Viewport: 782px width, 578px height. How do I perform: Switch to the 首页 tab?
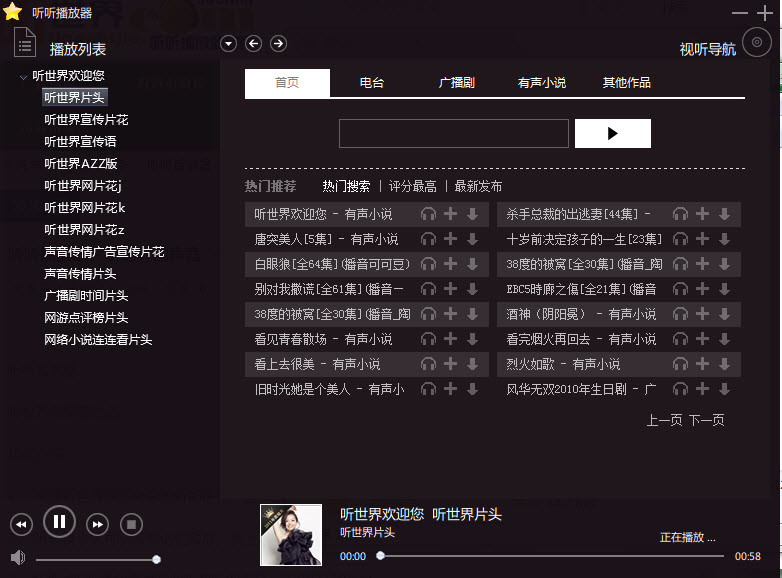pos(287,83)
